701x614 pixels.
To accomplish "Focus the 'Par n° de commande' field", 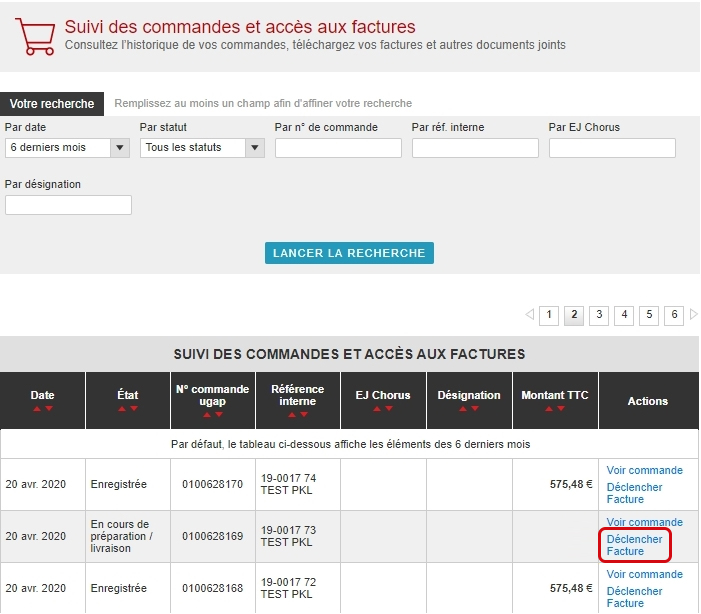I will 338,148.
